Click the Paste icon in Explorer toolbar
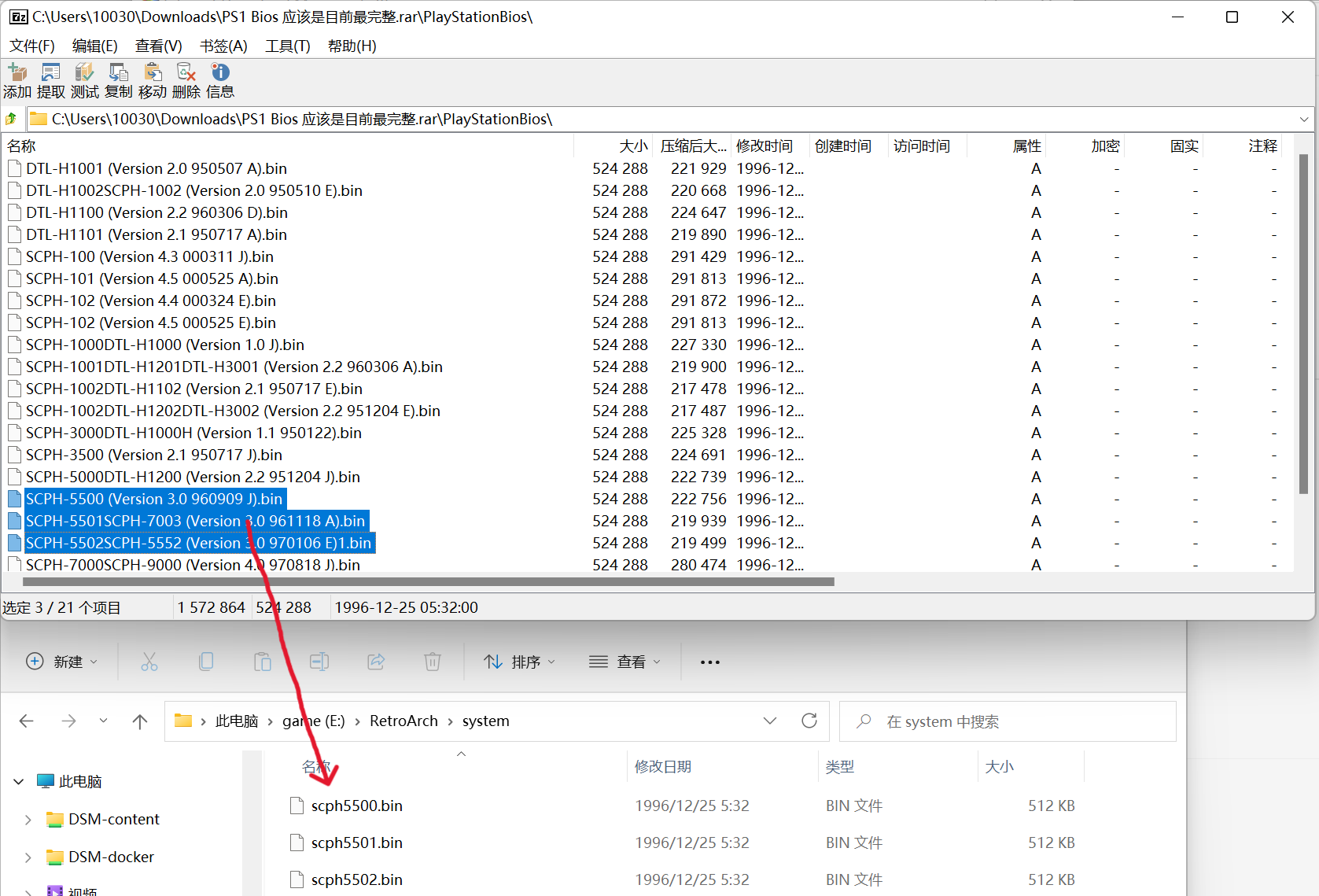 coord(263,662)
